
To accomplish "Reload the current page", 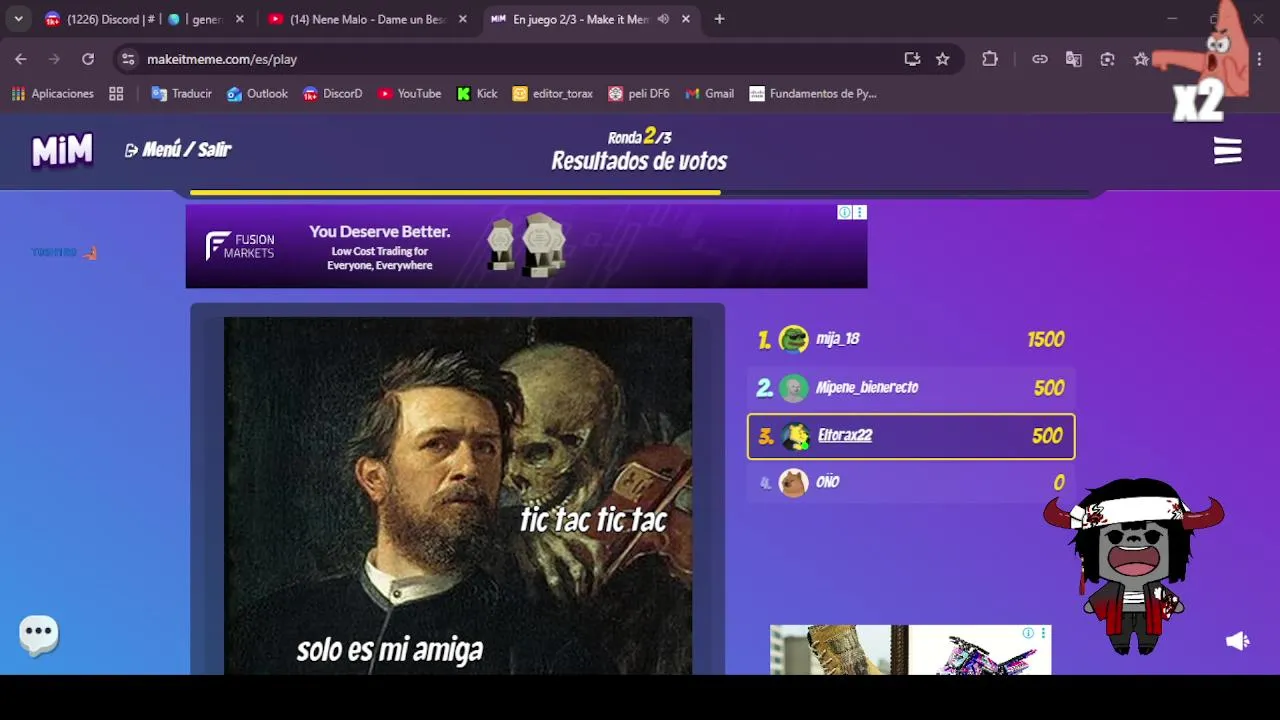I will click(x=88, y=59).
